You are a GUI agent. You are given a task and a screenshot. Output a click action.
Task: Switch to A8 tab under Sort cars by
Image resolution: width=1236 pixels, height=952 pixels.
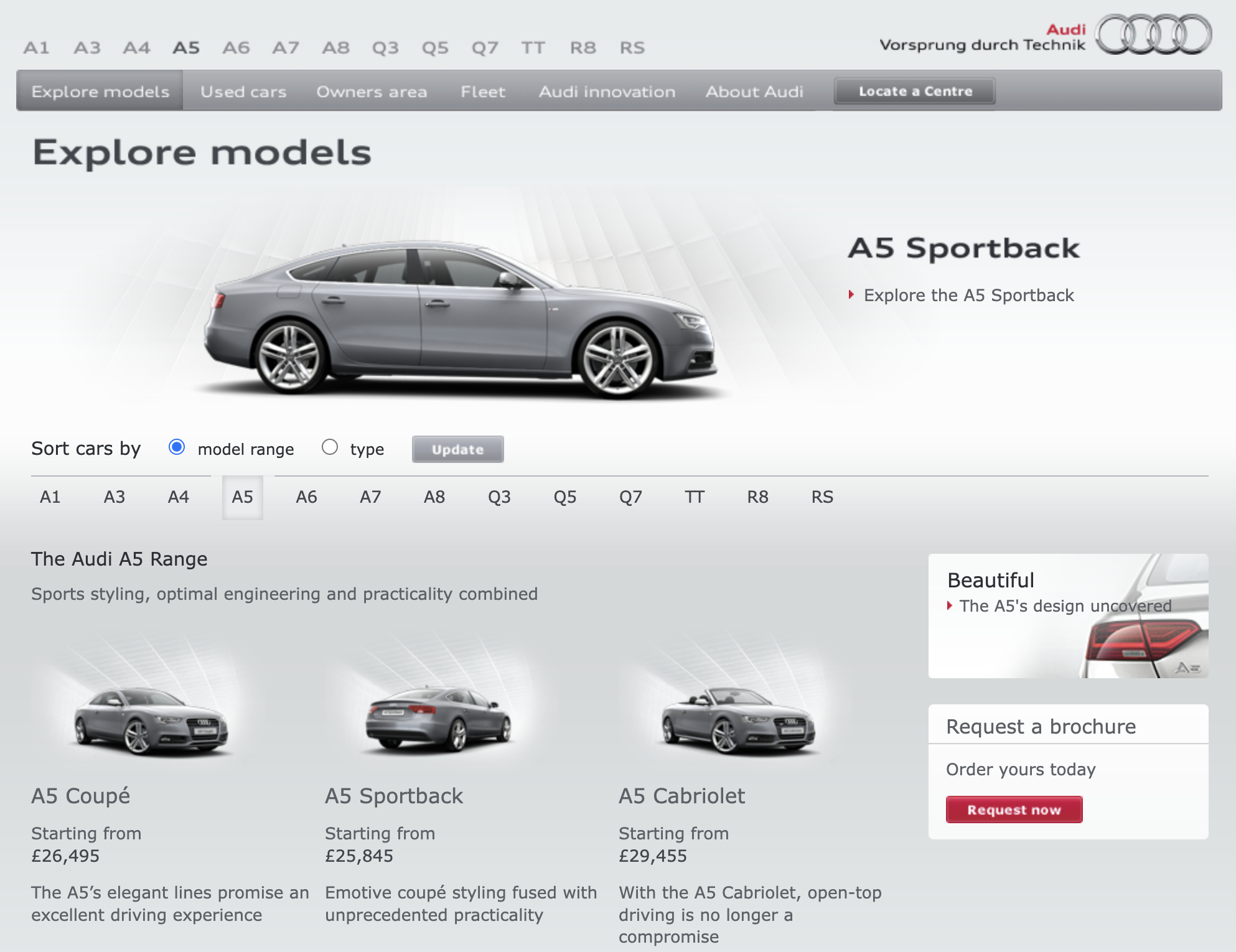[434, 497]
